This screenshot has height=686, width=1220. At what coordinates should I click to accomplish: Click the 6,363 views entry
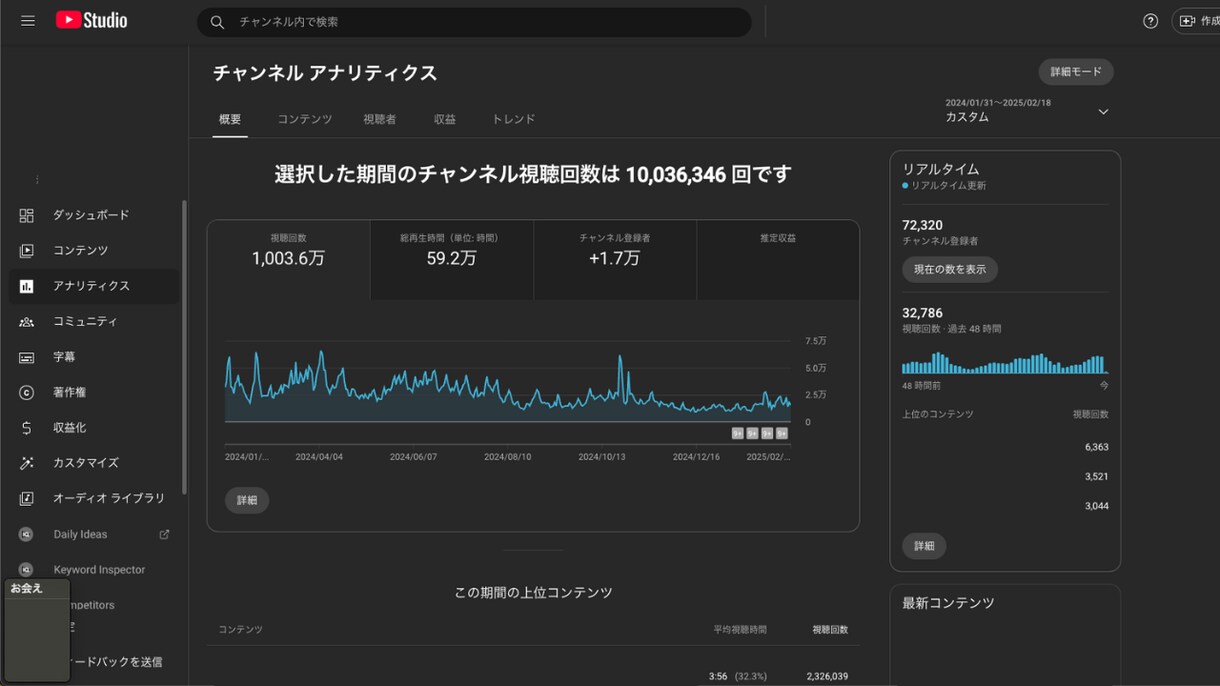click(x=1096, y=447)
